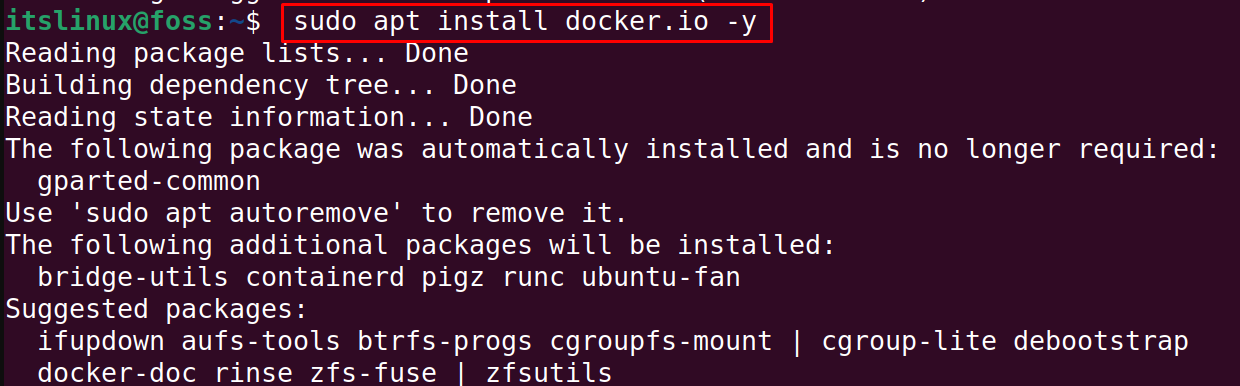1240x386 pixels.
Task: Click the 'zfsutils' suggested package
Action: tap(549, 374)
